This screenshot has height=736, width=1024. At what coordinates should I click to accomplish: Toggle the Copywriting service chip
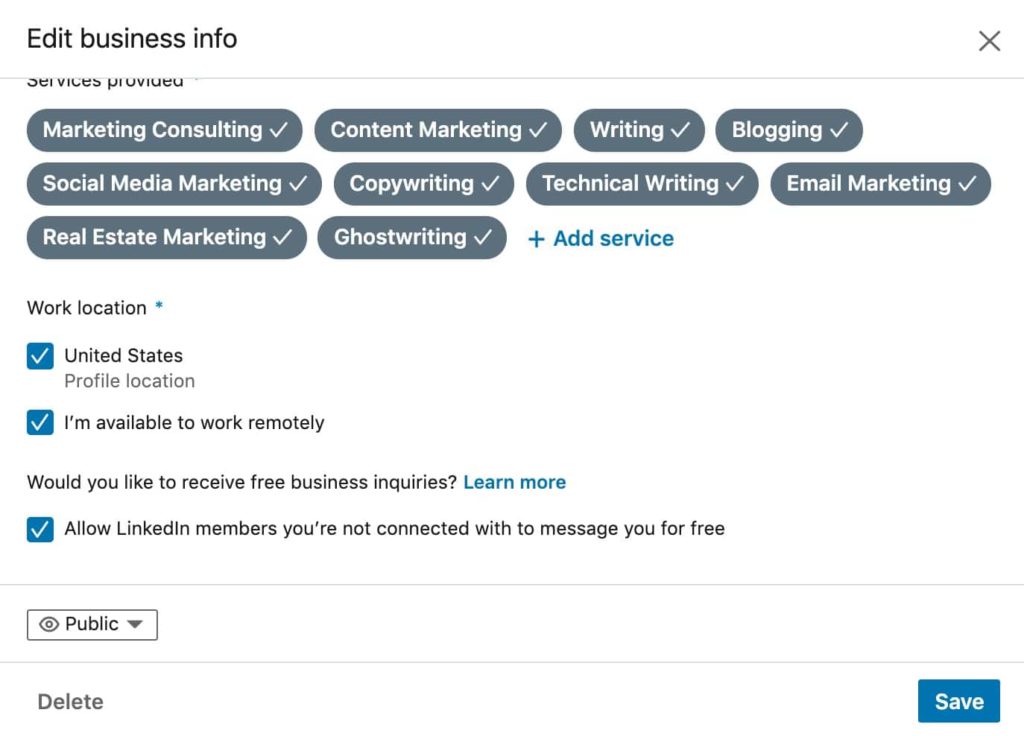424,184
